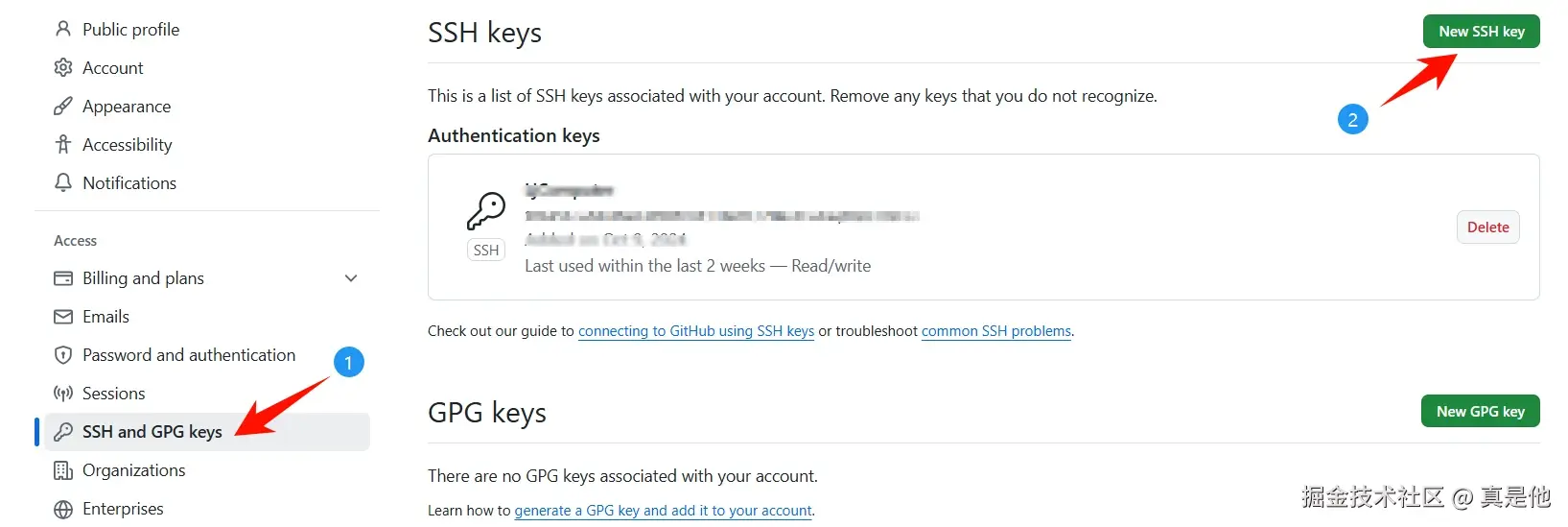
Task: Open the Sessions settings page
Action: [x=114, y=394]
